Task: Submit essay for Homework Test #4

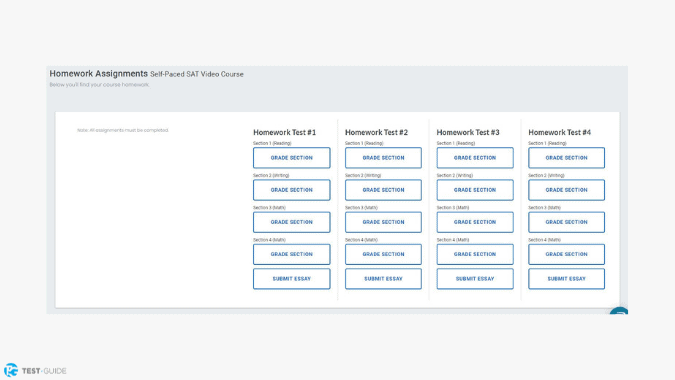Action: (567, 279)
